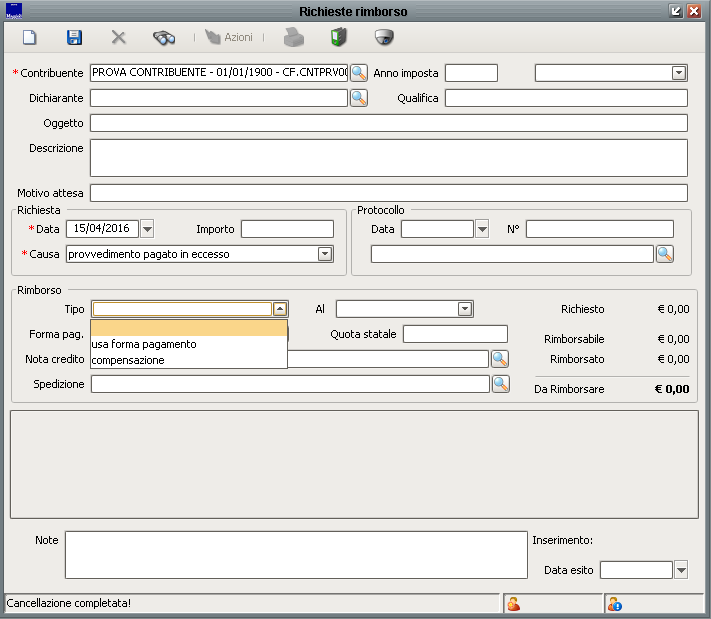Open the Data esito date picker

(x=682, y=570)
